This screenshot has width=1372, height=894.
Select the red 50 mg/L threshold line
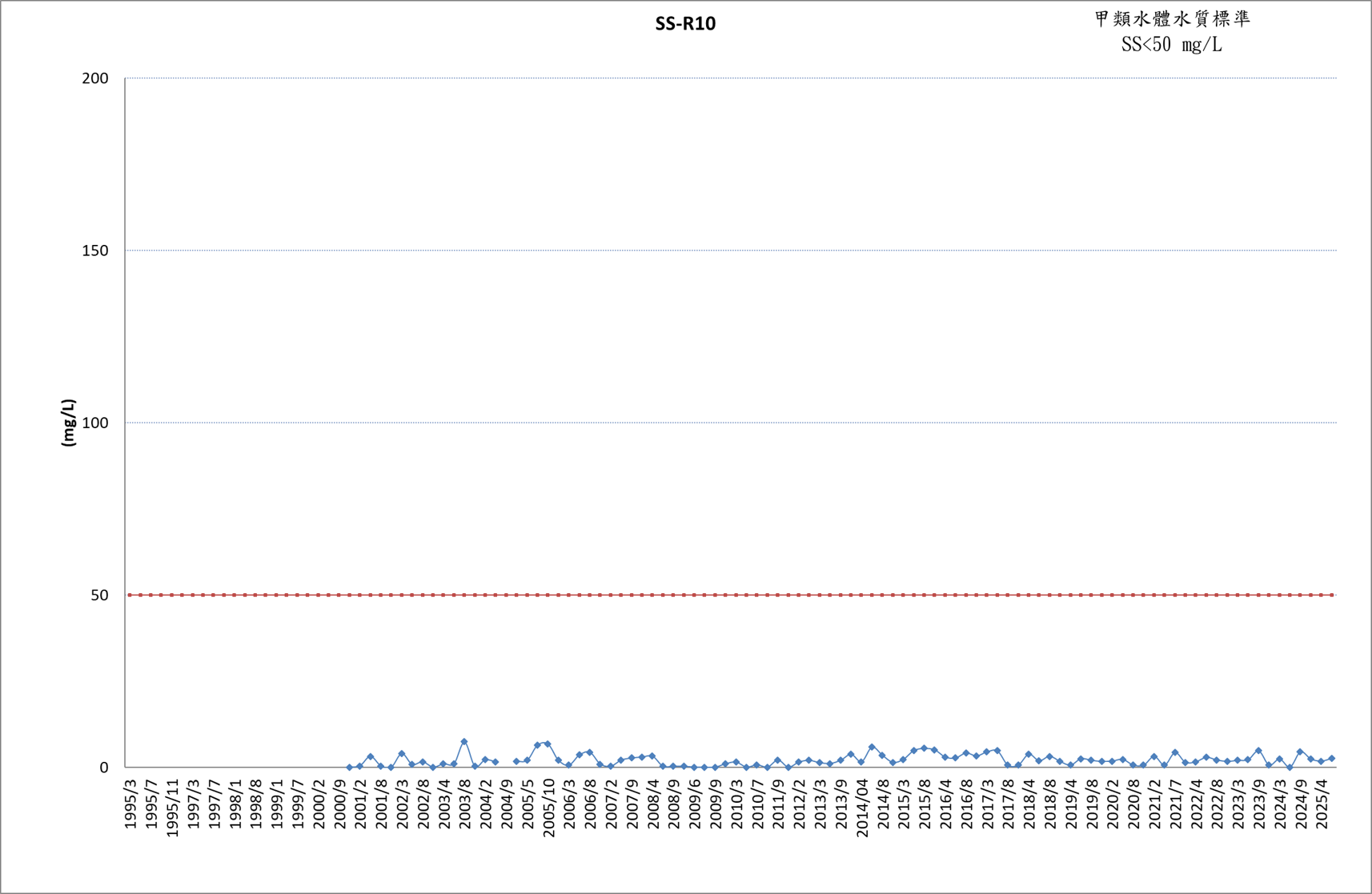pyautogui.click(x=731, y=595)
